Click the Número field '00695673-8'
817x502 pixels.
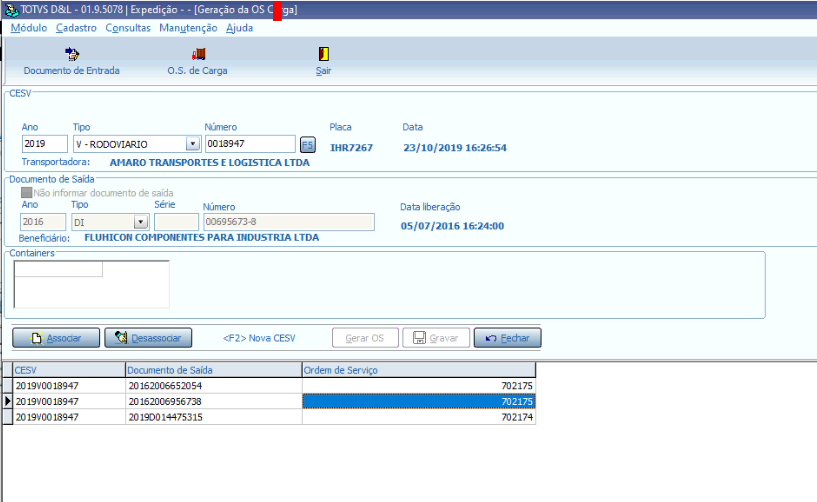coord(289,222)
